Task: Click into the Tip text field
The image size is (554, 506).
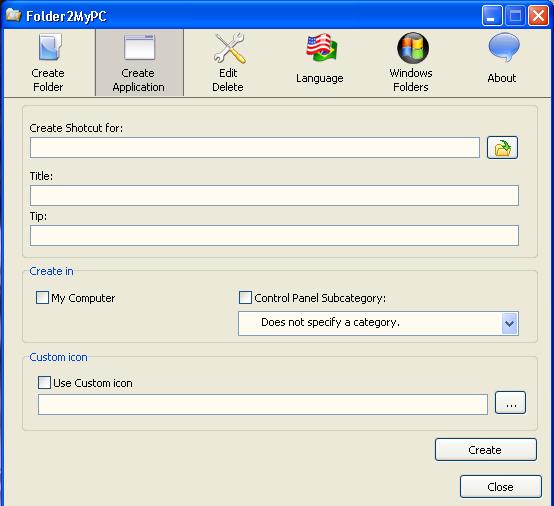Action: pos(274,235)
